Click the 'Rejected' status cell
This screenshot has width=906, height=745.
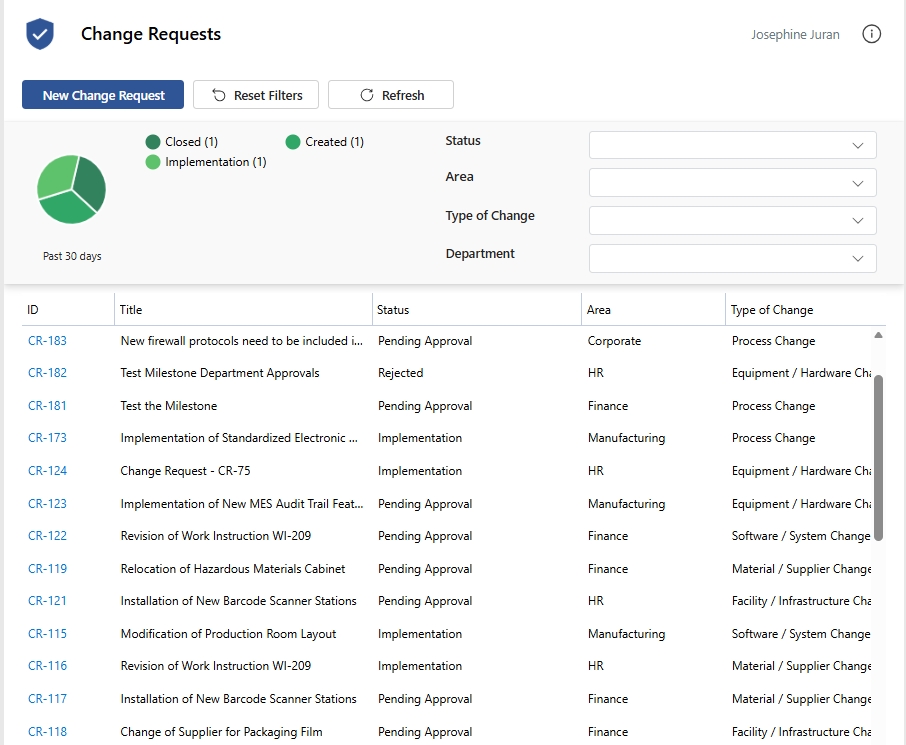coord(400,373)
